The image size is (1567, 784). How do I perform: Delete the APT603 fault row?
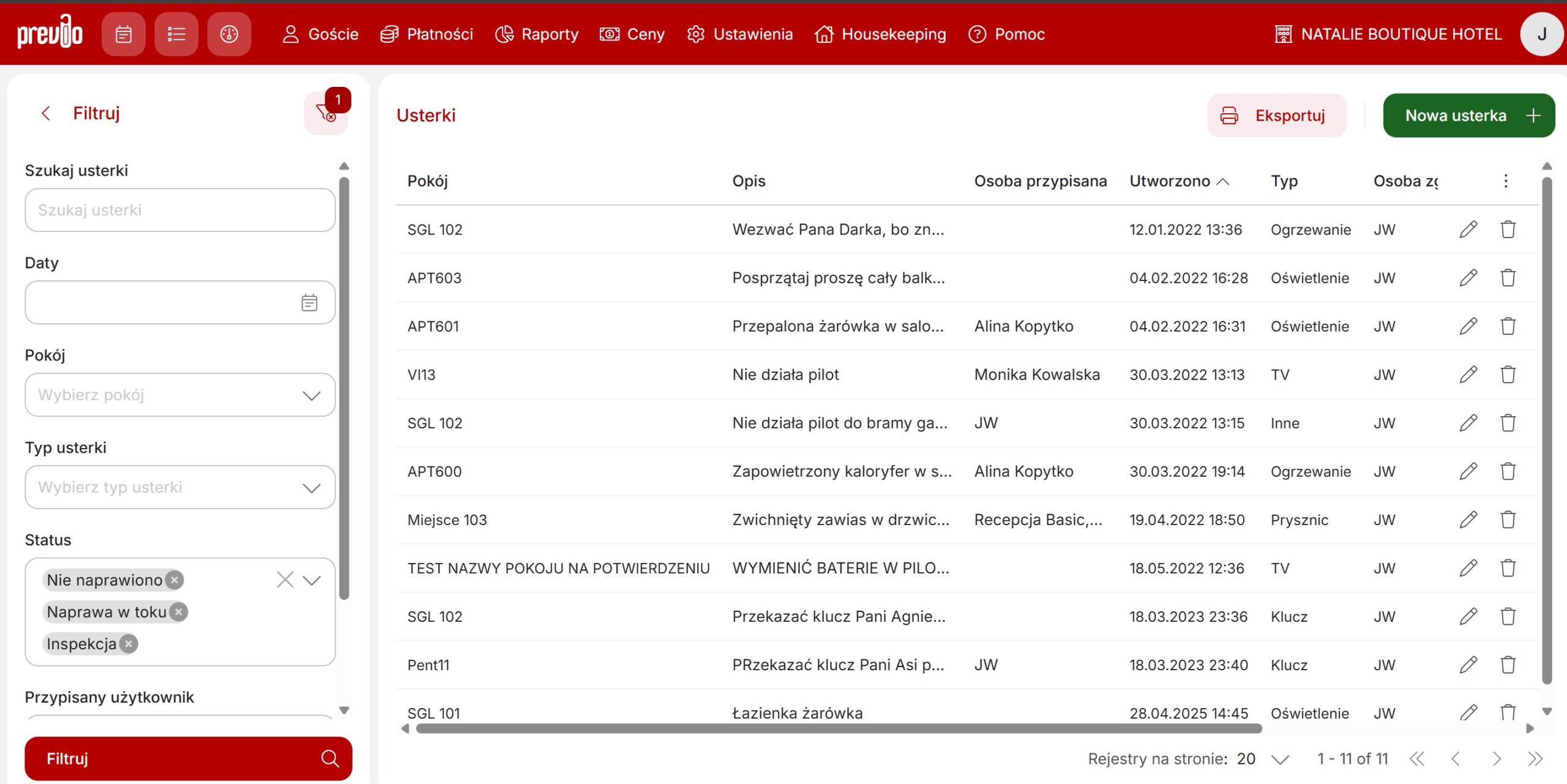tap(1508, 278)
